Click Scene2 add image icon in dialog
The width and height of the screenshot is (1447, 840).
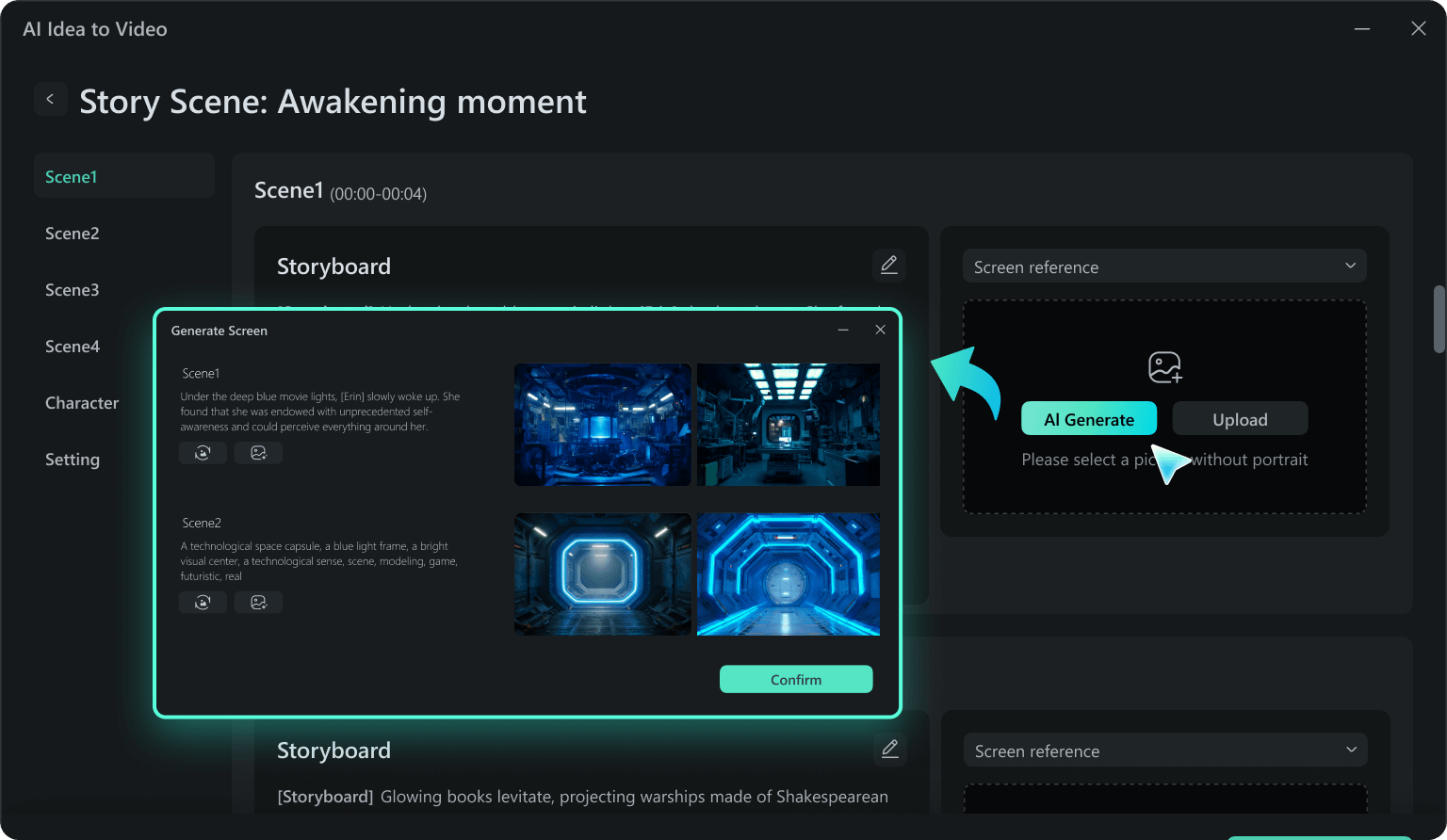[x=258, y=603]
